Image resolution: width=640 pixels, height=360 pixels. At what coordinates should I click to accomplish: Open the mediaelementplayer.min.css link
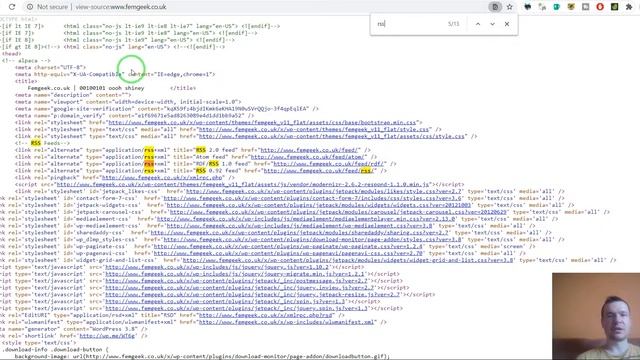point(306,219)
